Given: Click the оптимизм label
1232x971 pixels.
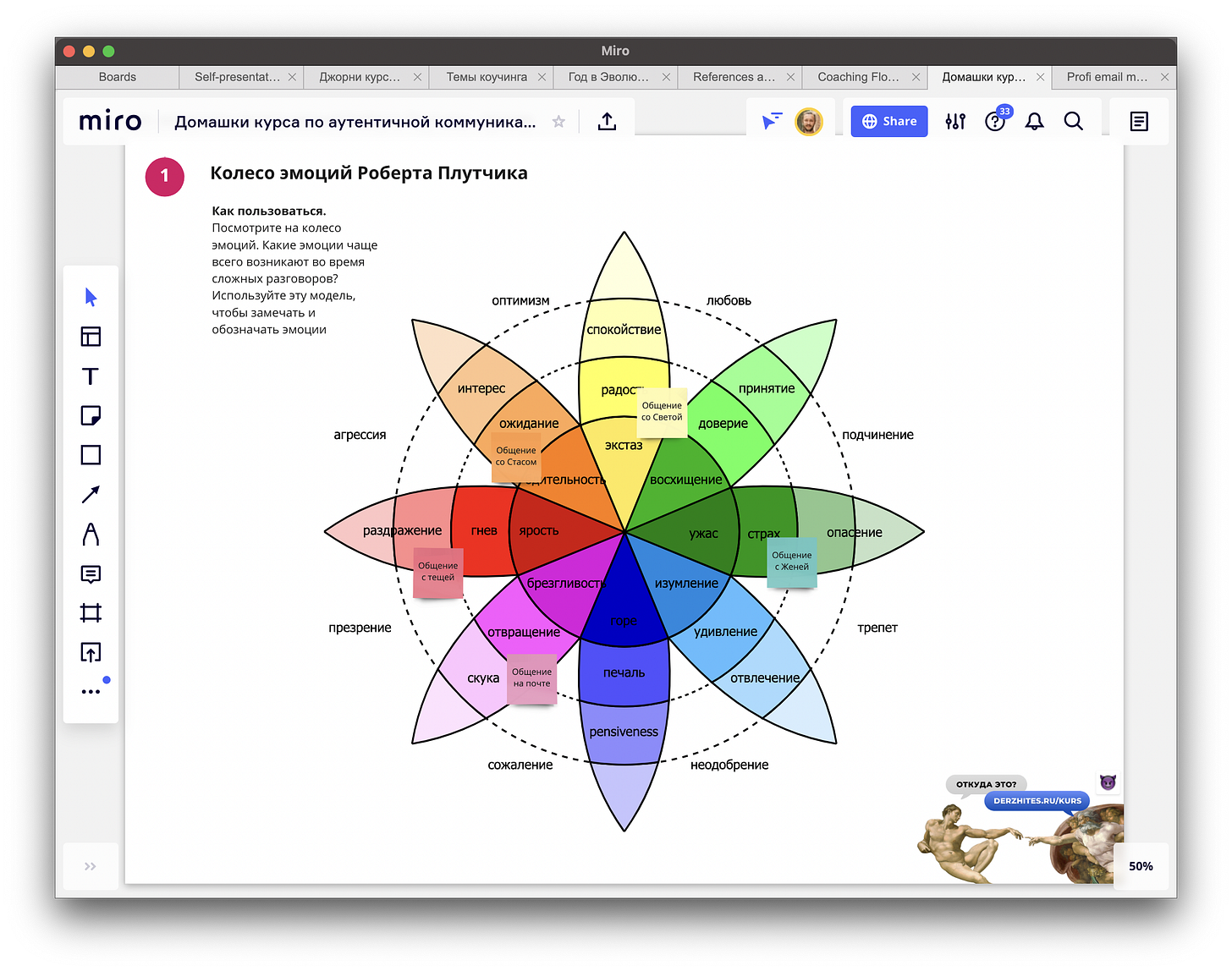Looking at the screenshot, I should click(x=520, y=301).
